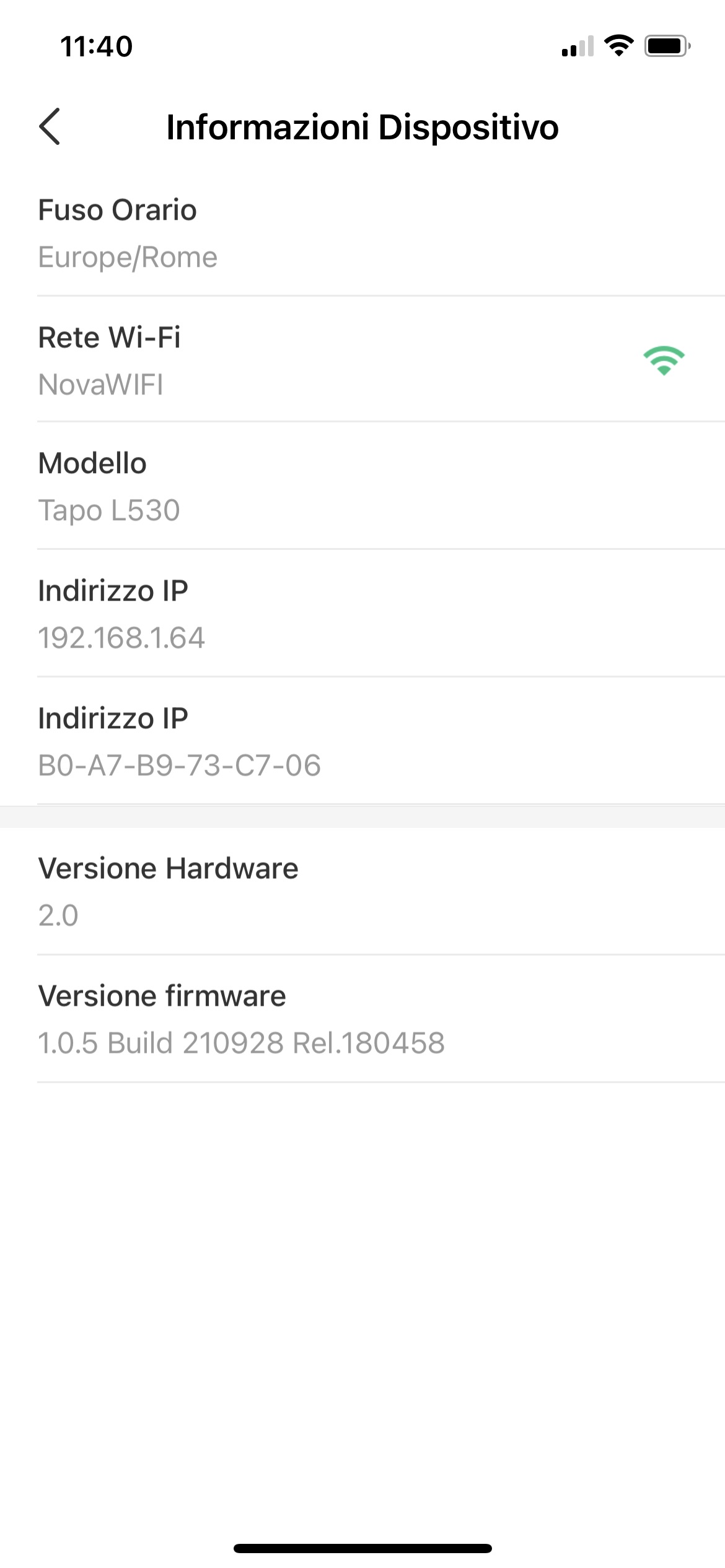The image size is (725, 1568).
Task: Tap the hardware version 2.0 value
Action: pyautogui.click(x=58, y=915)
